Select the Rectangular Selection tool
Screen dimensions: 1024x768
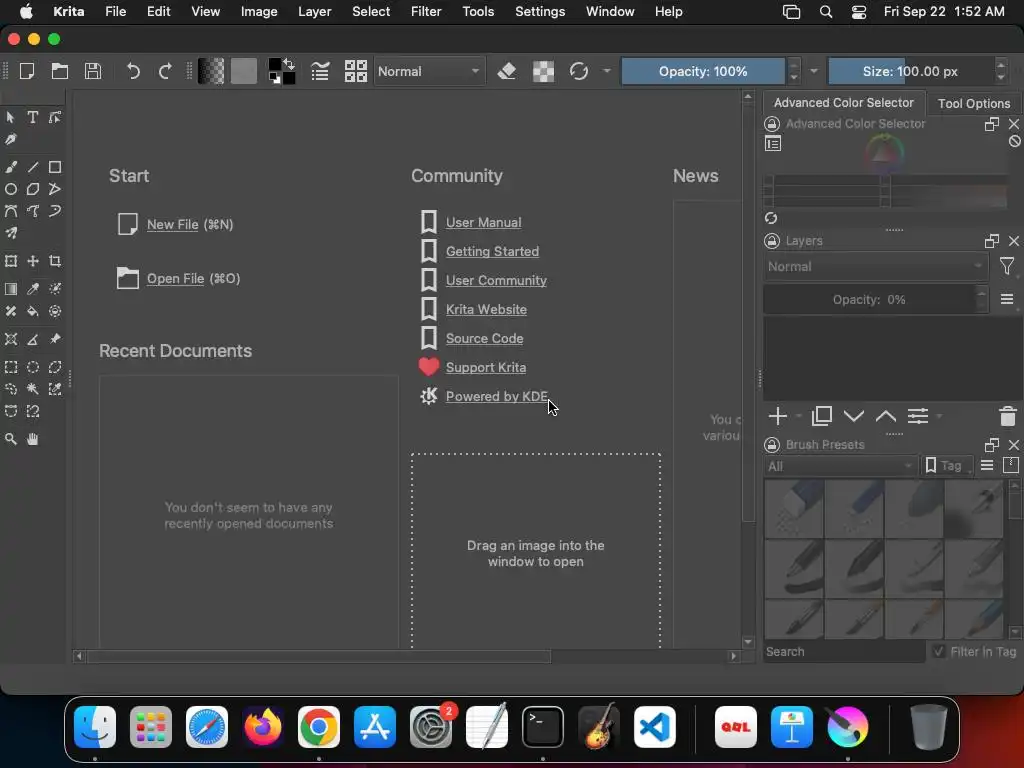(11, 367)
